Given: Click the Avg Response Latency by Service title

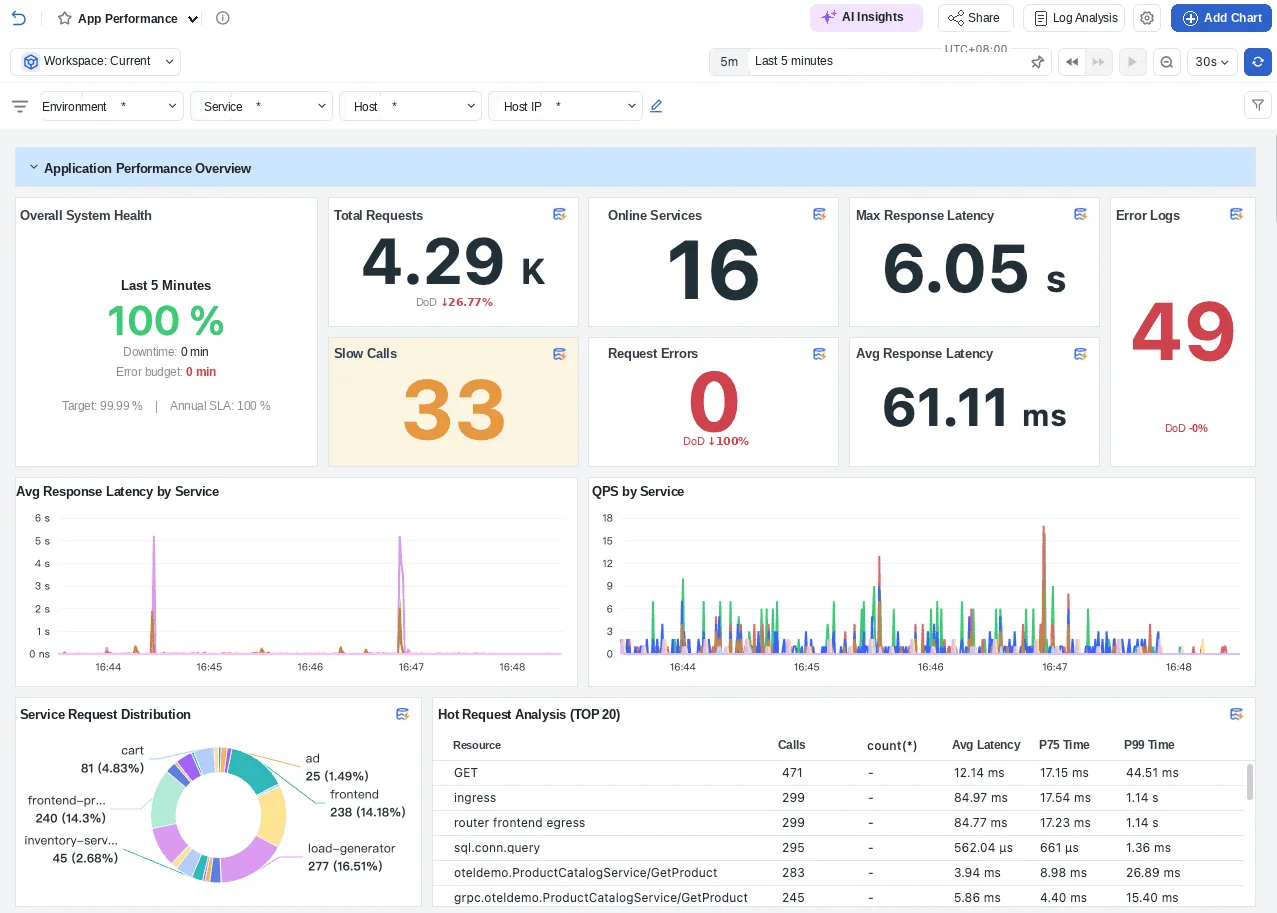Looking at the screenshot, I should coord(118,492).
